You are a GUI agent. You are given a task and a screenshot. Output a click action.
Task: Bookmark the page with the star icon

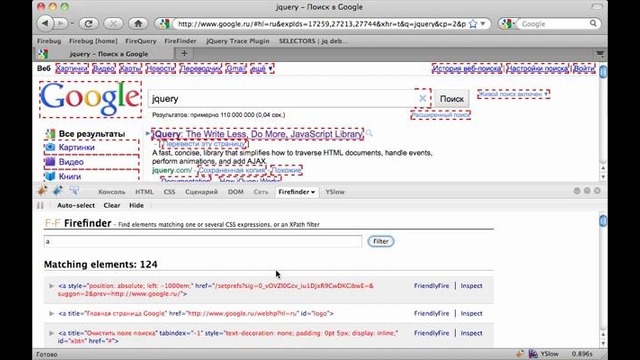[x=473, y=24]
